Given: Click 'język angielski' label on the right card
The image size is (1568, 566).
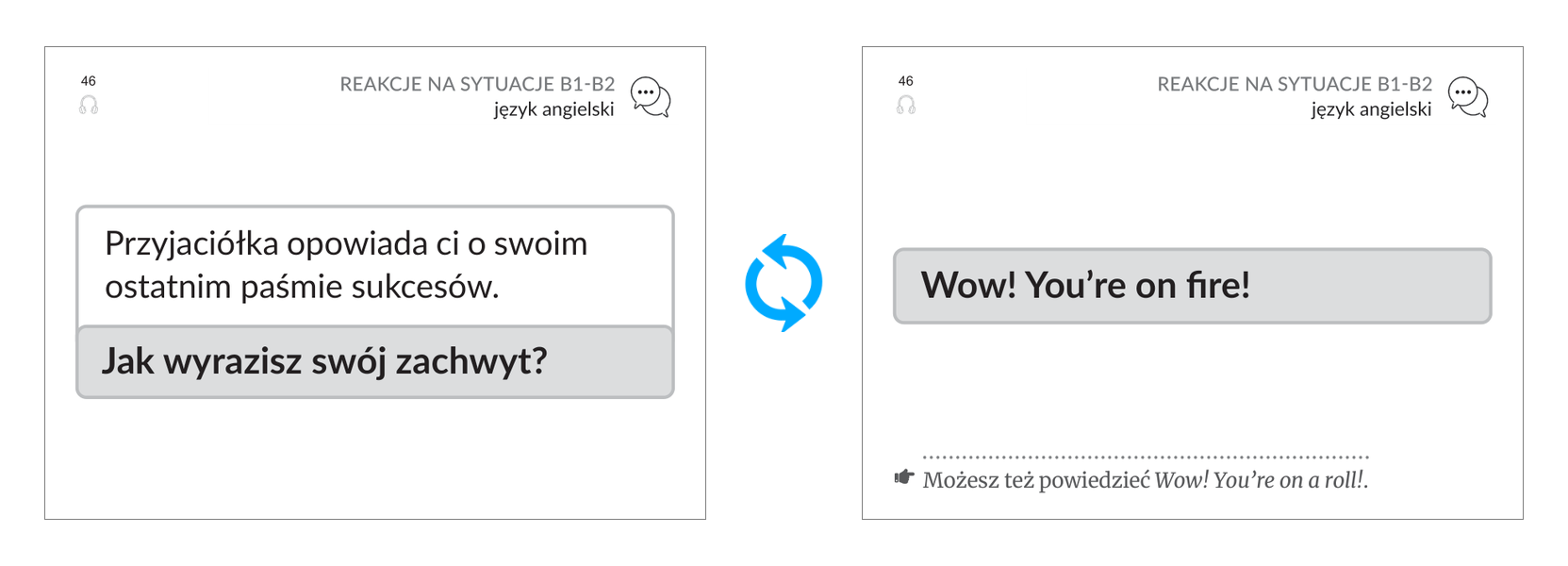Looking at the screenshot, I should click(x=1371, y=109).
